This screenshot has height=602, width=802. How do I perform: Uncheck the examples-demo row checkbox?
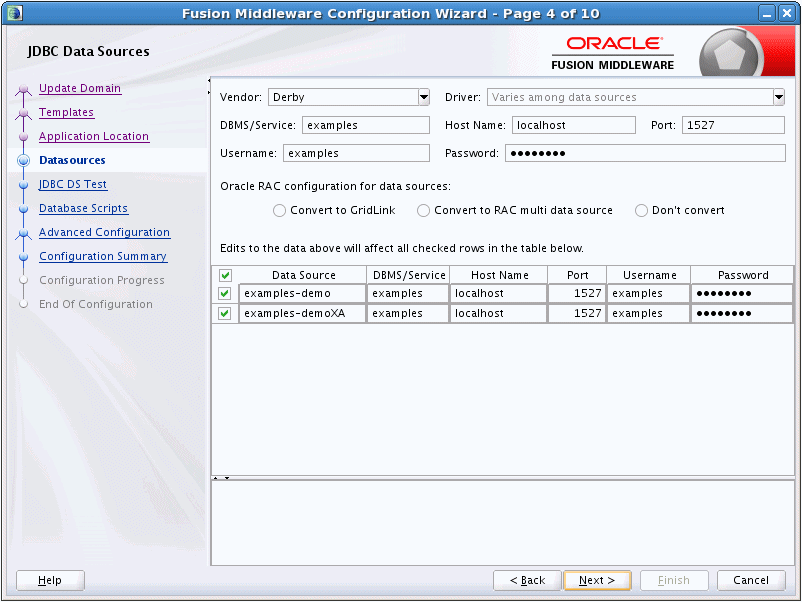pyautogui.click(x=224, y=294)
